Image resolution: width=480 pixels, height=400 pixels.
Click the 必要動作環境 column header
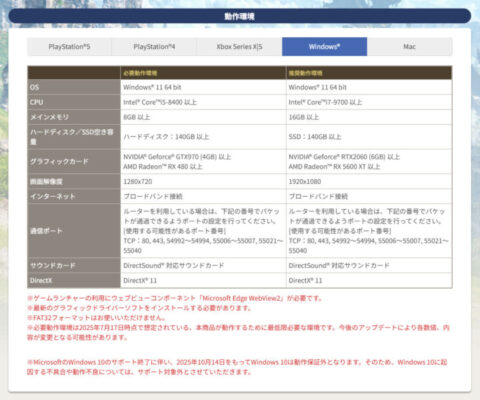(203, 73)
